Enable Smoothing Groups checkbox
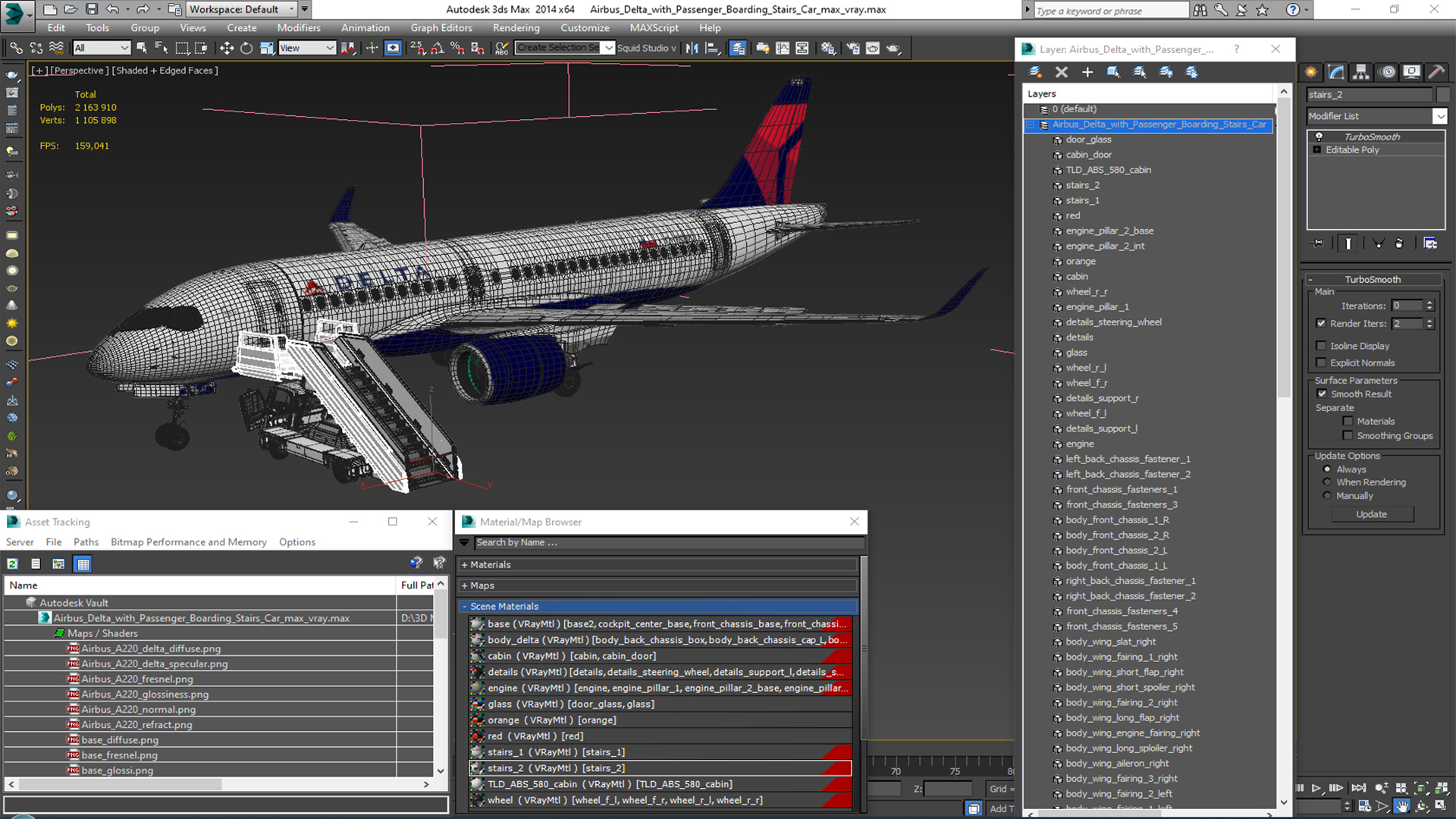 click(1348, 435)
